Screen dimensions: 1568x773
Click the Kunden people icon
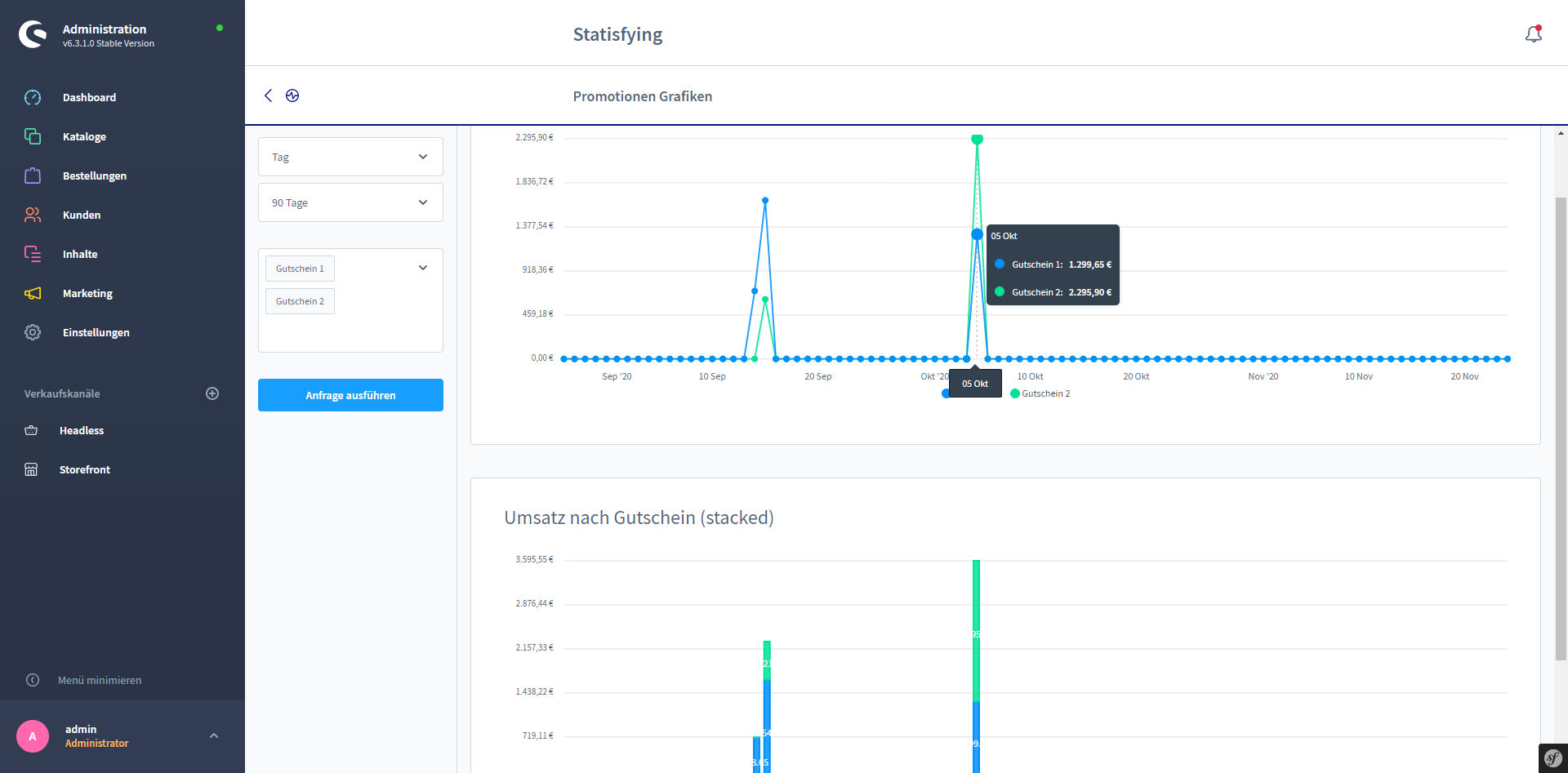33,215
